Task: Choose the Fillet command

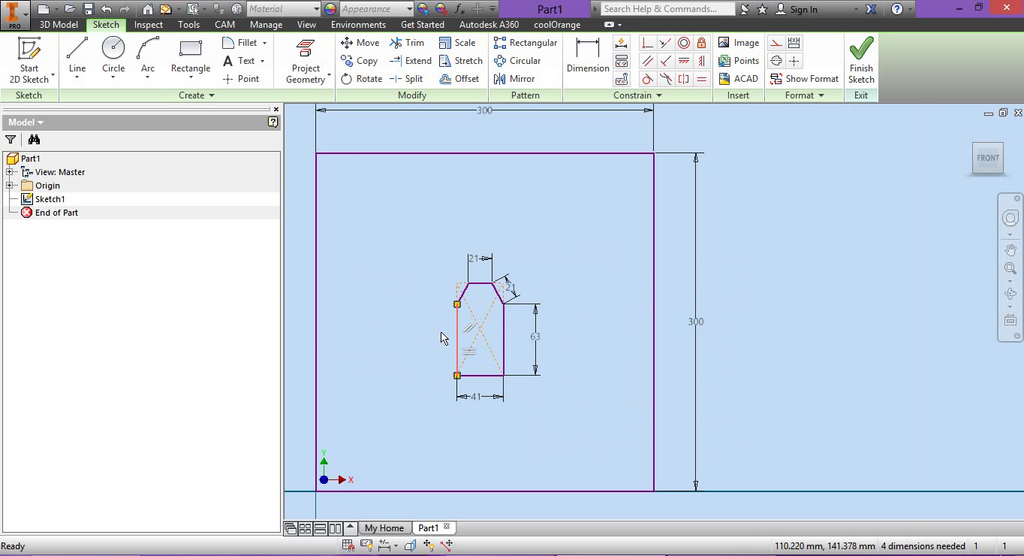Action: coord(240,42)
